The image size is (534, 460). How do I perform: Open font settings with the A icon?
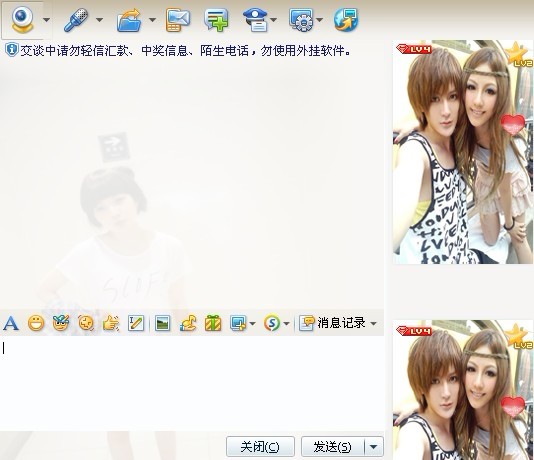(11, 323)
